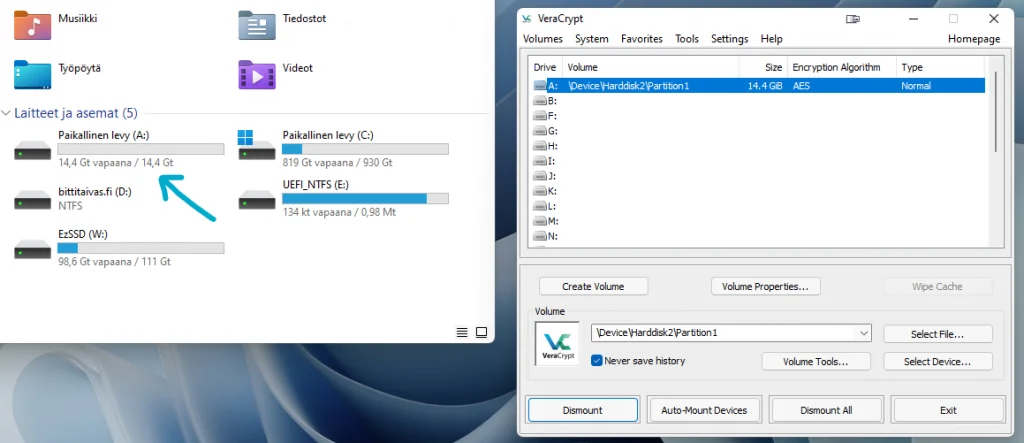The image size is (1024, 443).
Task: Open the Tiedostot folder icon
Action: point(257,25)
